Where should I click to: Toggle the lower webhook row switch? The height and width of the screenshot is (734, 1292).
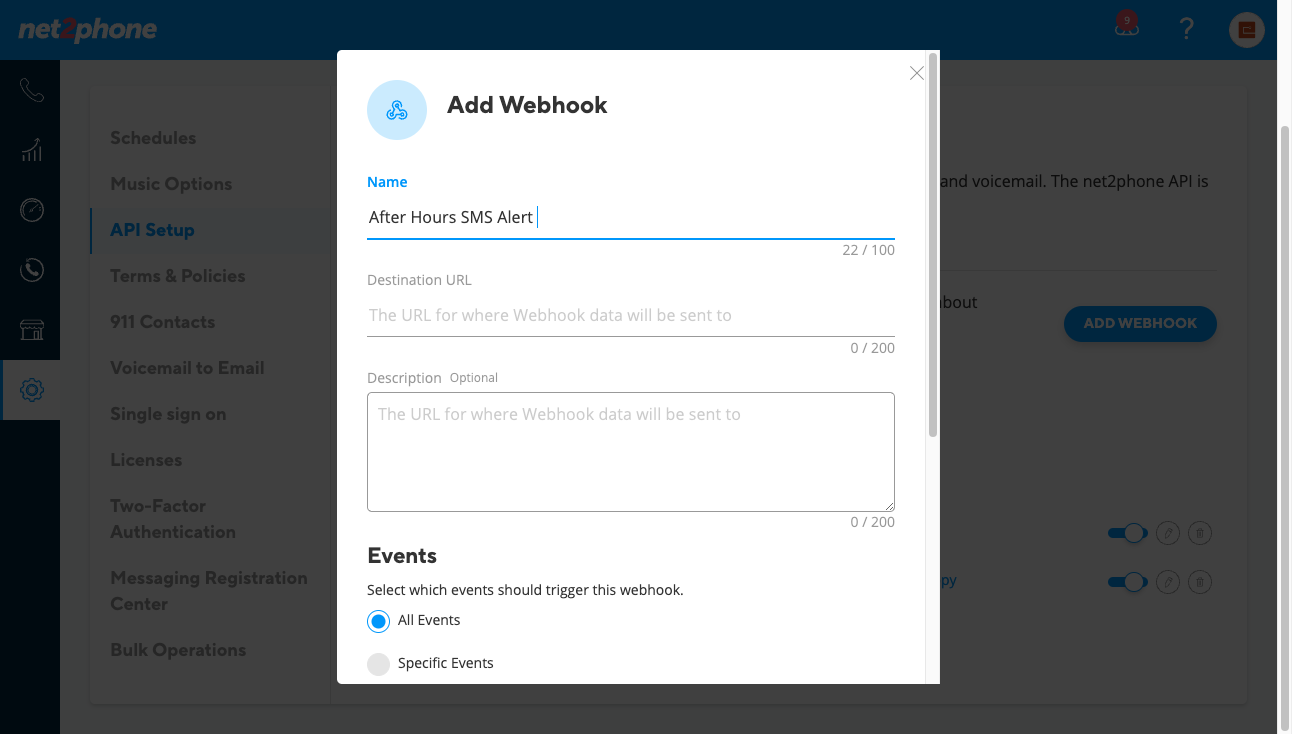[1127, 581]
